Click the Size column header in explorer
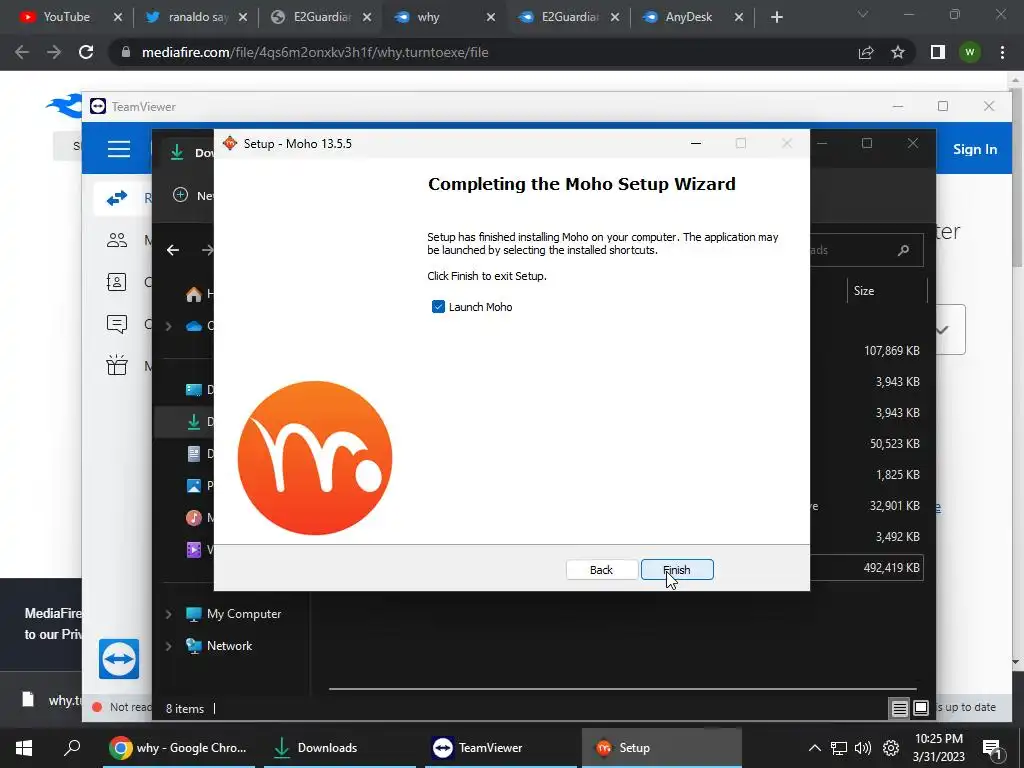This screenshot has width=1024, height=768. click(x=863, y=291)
